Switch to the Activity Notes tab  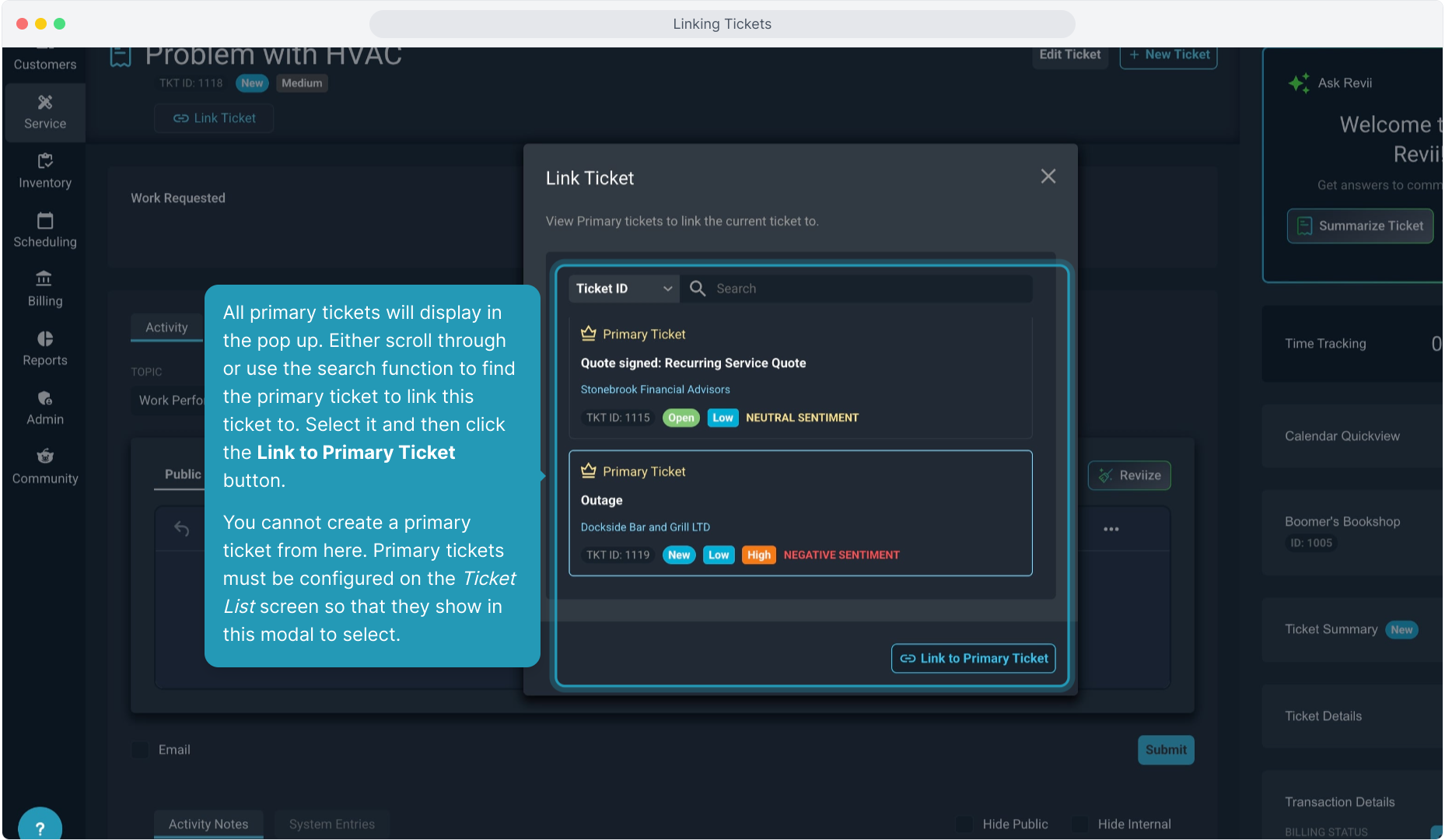coord(208,824)
